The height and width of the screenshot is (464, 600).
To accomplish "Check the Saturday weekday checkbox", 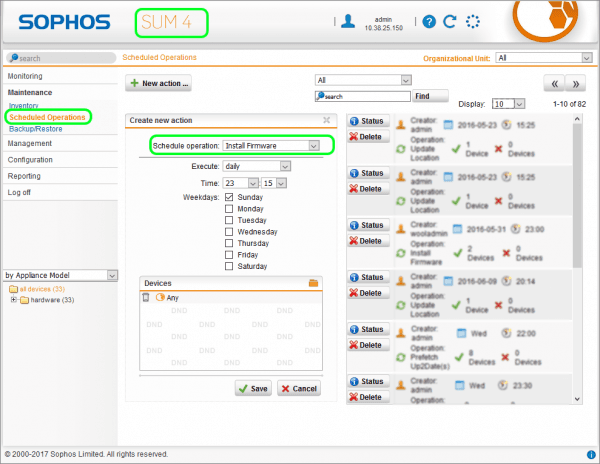I will point(229,266).
